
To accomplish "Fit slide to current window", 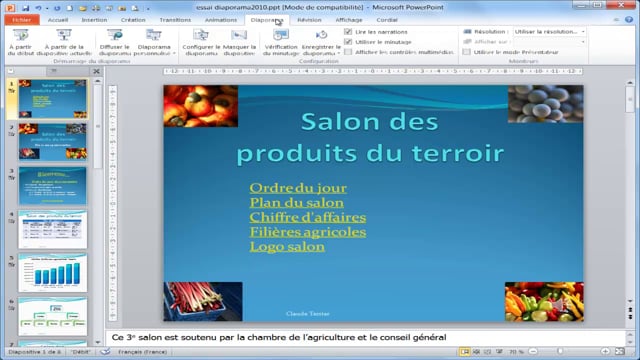I will 620,351.
